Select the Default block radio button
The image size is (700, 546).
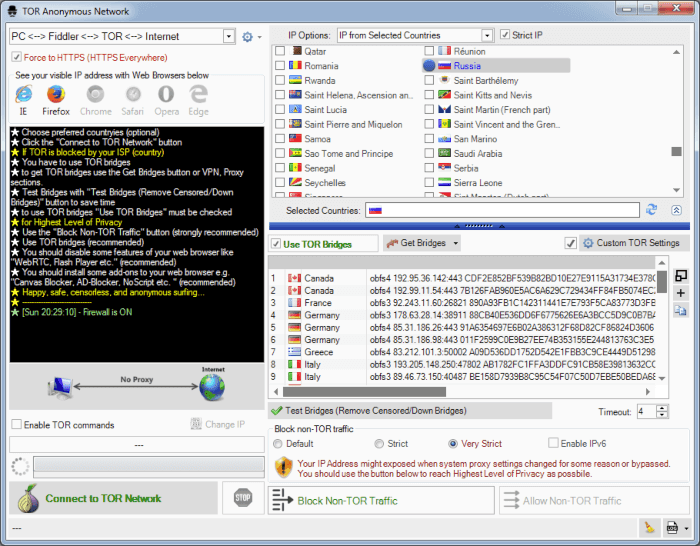click(278, 444)
